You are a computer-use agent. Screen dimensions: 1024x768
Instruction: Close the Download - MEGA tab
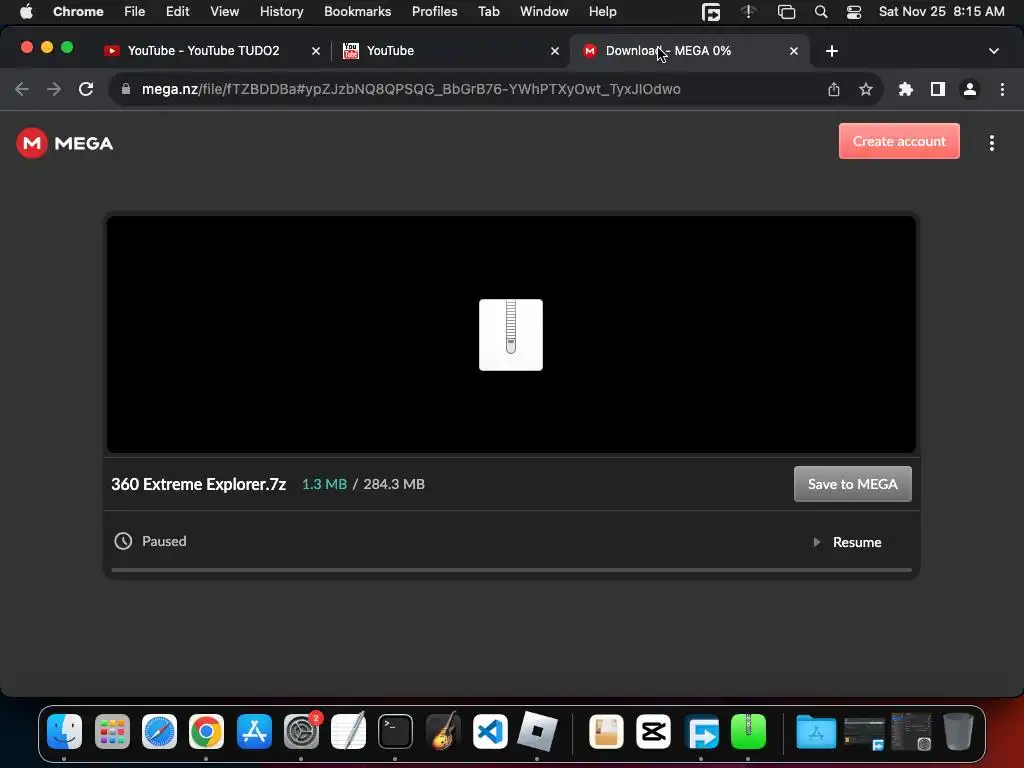793,51
